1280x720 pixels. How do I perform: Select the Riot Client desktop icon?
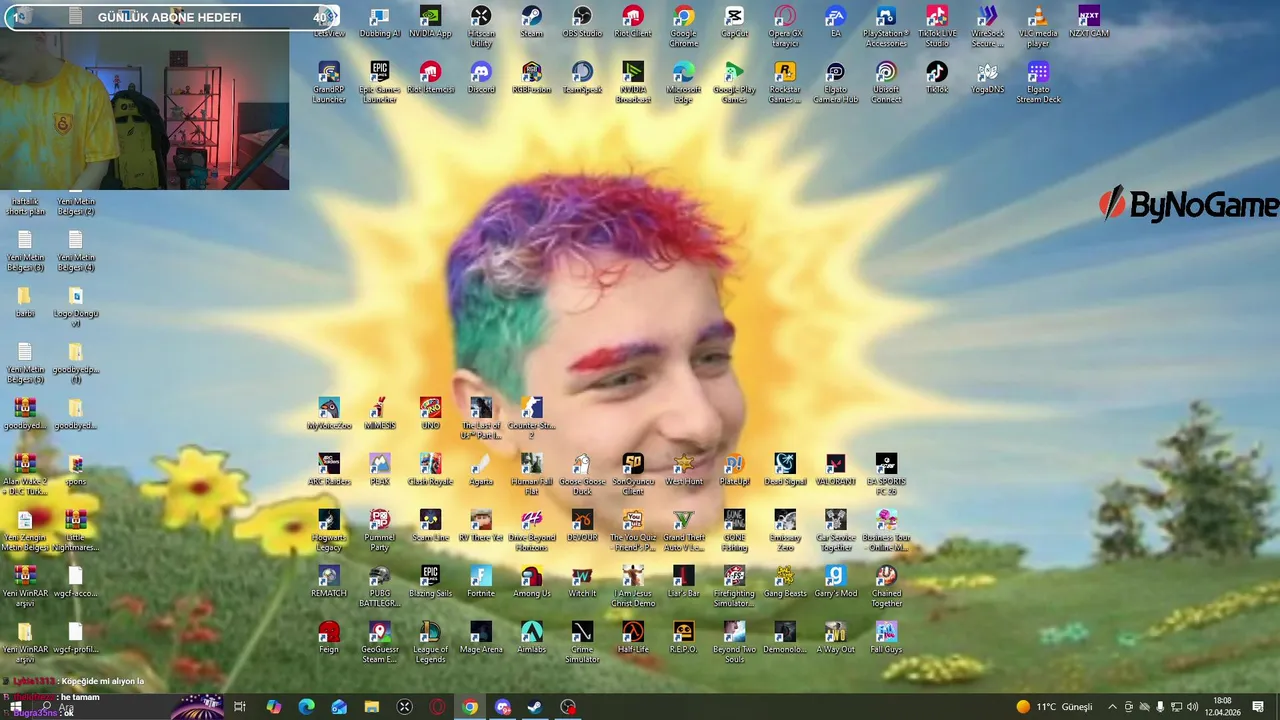pos(633,22)
